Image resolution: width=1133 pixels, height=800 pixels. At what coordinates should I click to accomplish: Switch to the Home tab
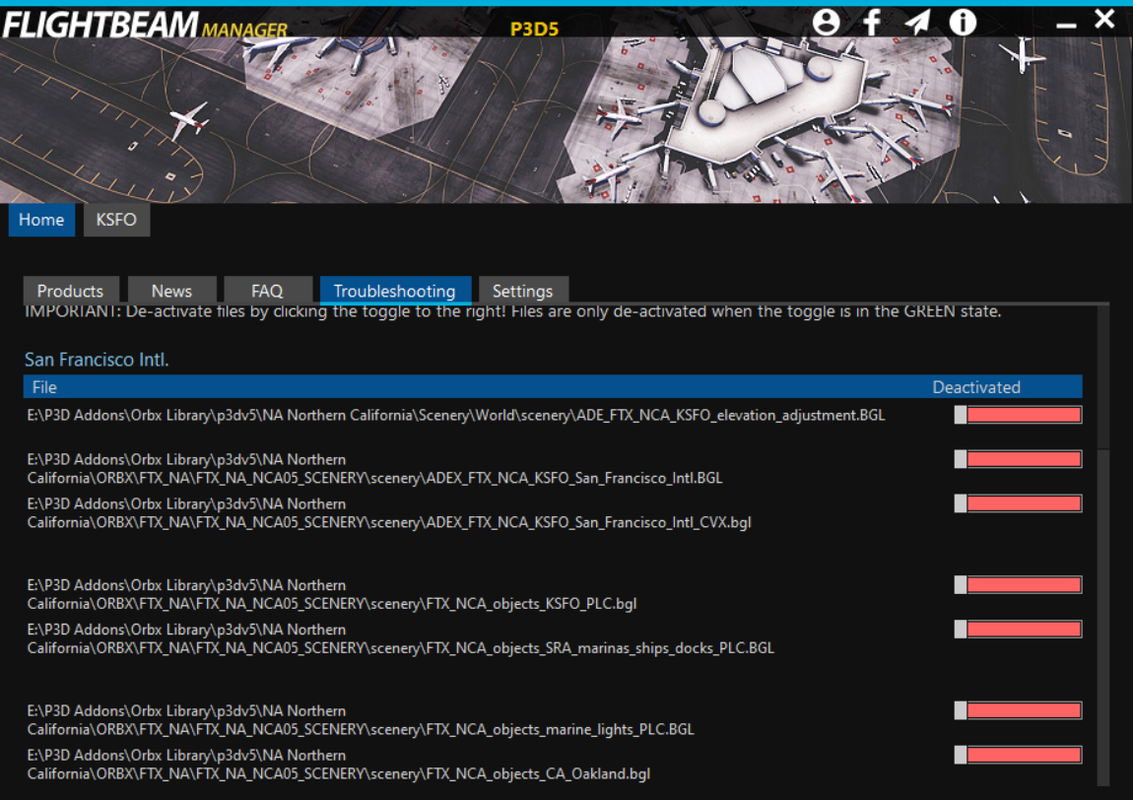[41, 220]
